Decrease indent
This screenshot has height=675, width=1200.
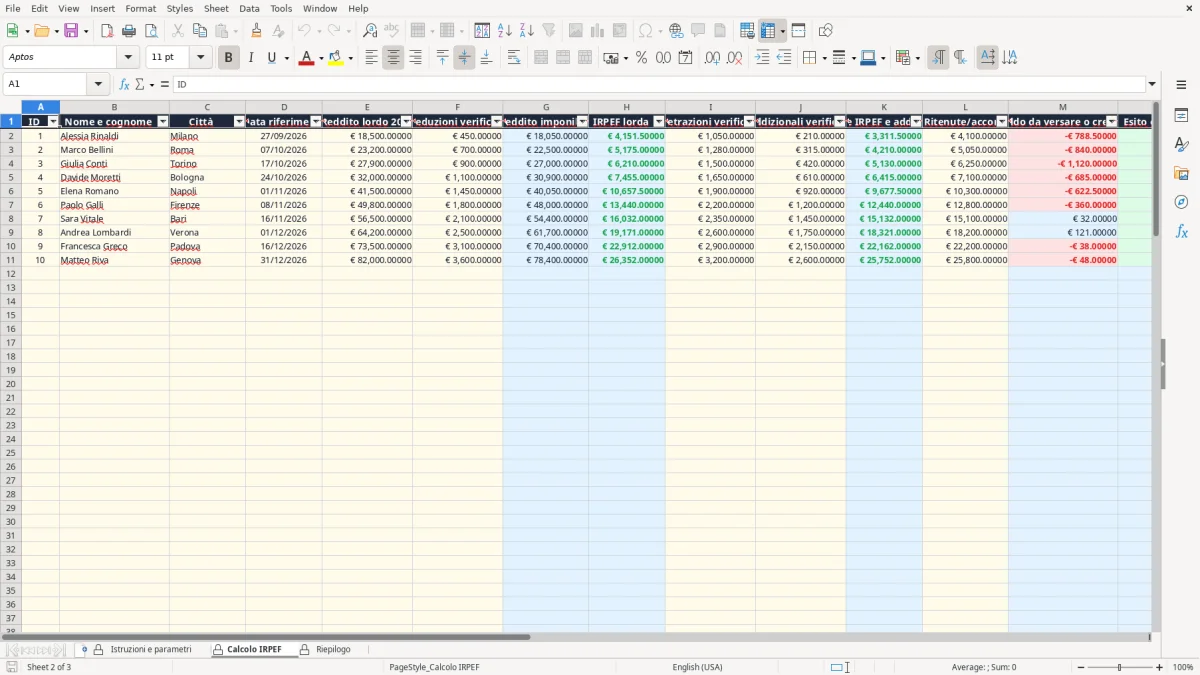(x=784, y=58)
